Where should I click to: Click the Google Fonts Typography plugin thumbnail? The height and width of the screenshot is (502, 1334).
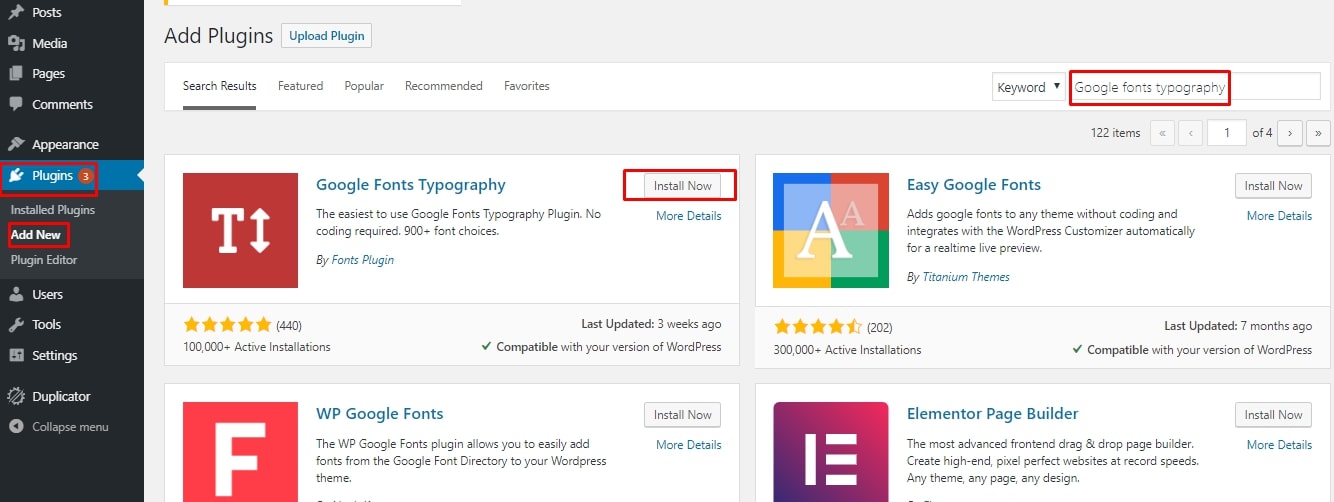240,230
